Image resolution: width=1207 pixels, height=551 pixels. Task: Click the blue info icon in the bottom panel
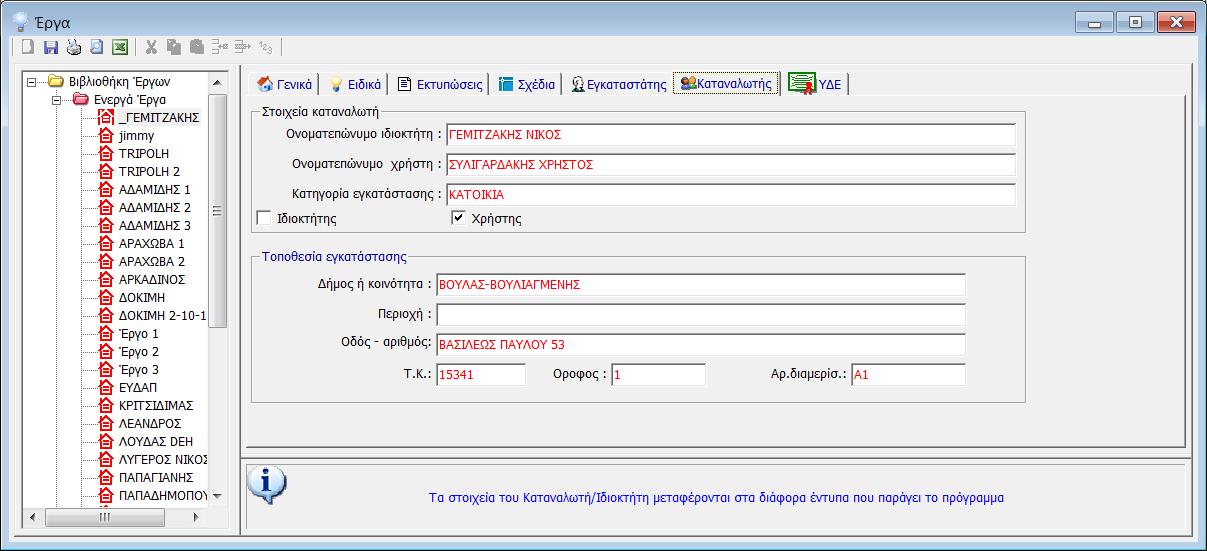266,484
